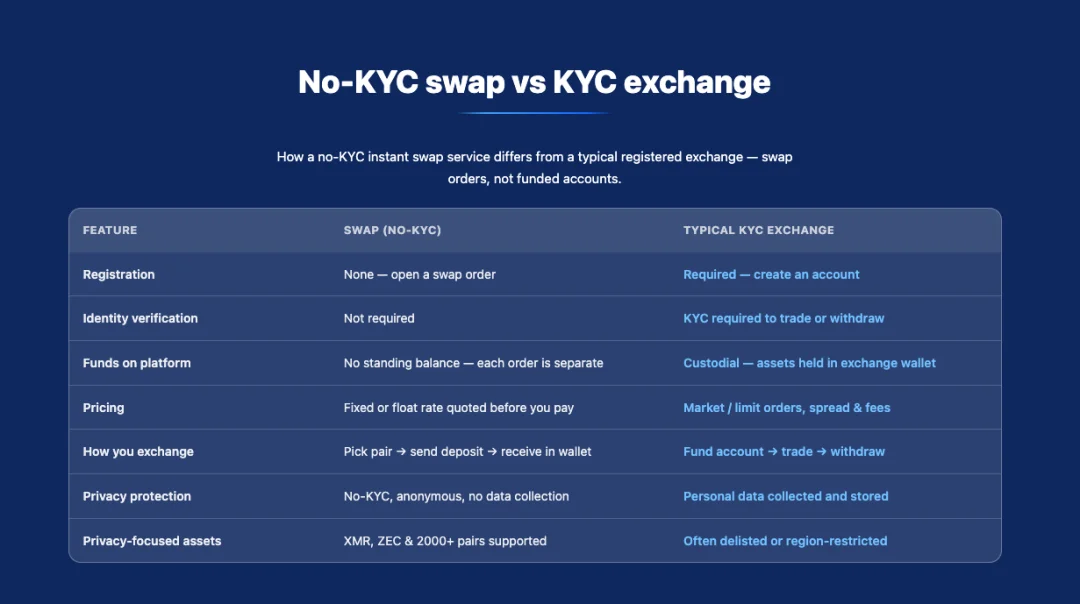Click 'XMR, ZEC & 2000+ pairs supported'
The width and height of the screenshot is (1080, 604).
tap(445, 541)
